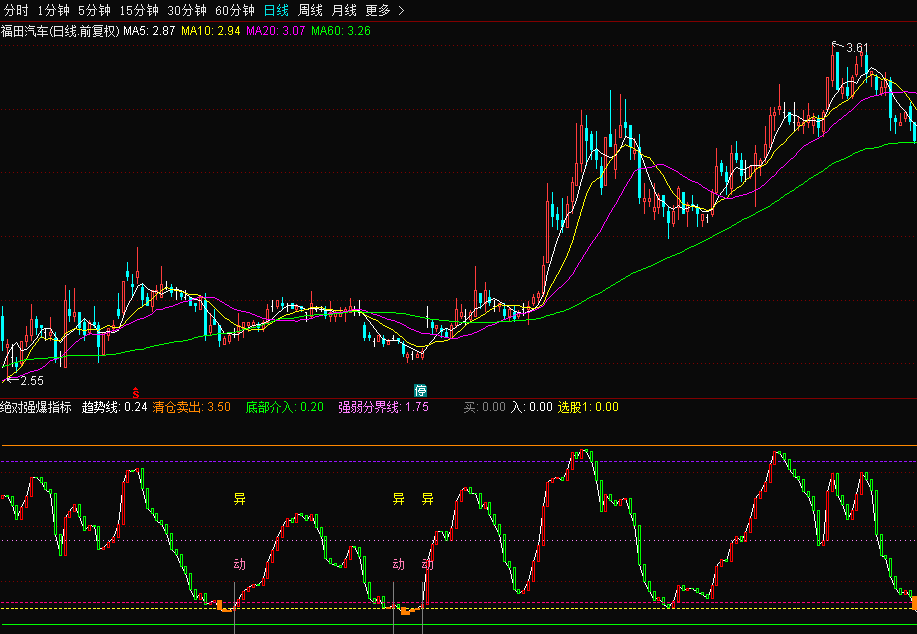
Task: Click the green MA60: 3.26 label
Action: tap(341, 31)
